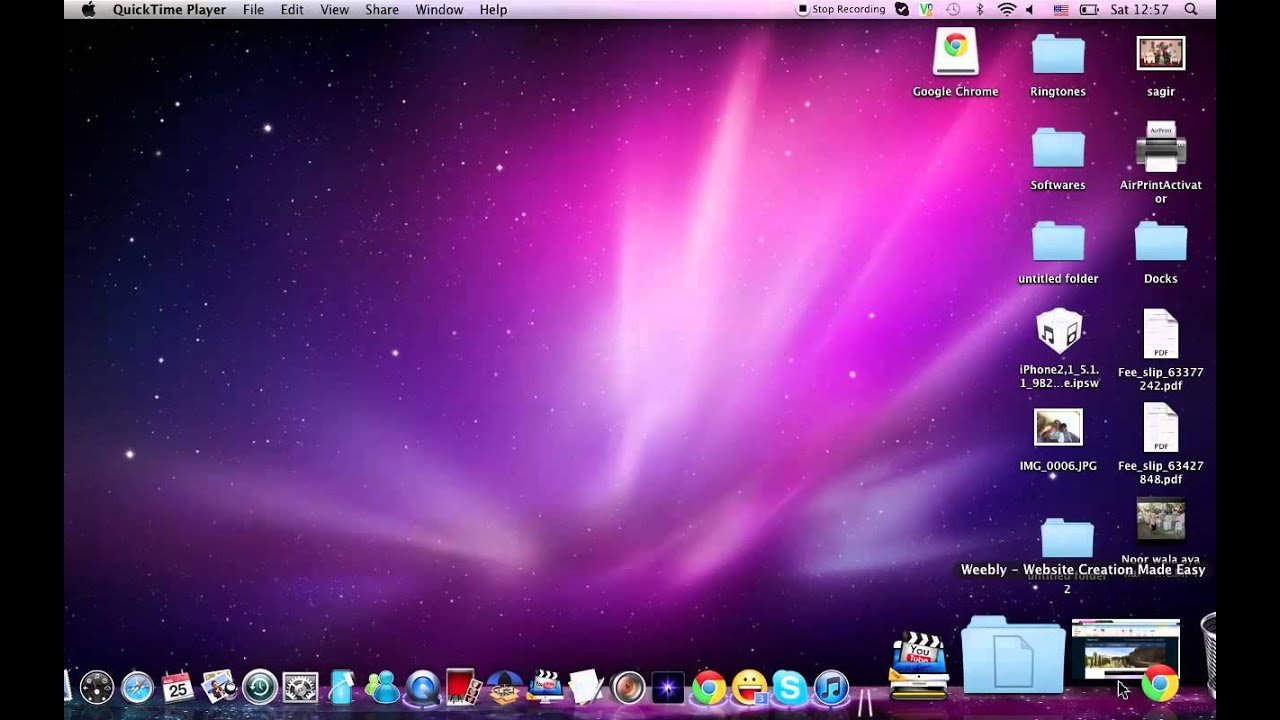
Task: Open the Apple menu
Action: point(88,9)
